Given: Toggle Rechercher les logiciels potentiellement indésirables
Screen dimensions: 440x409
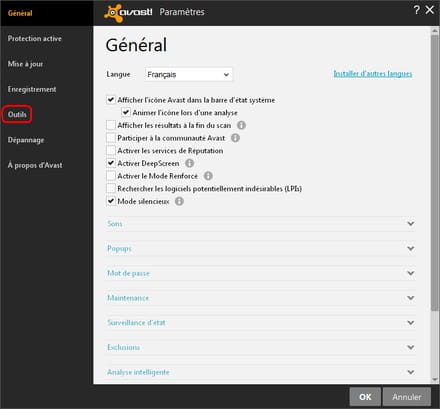Looking at the screenshot, I should [111, 188].
